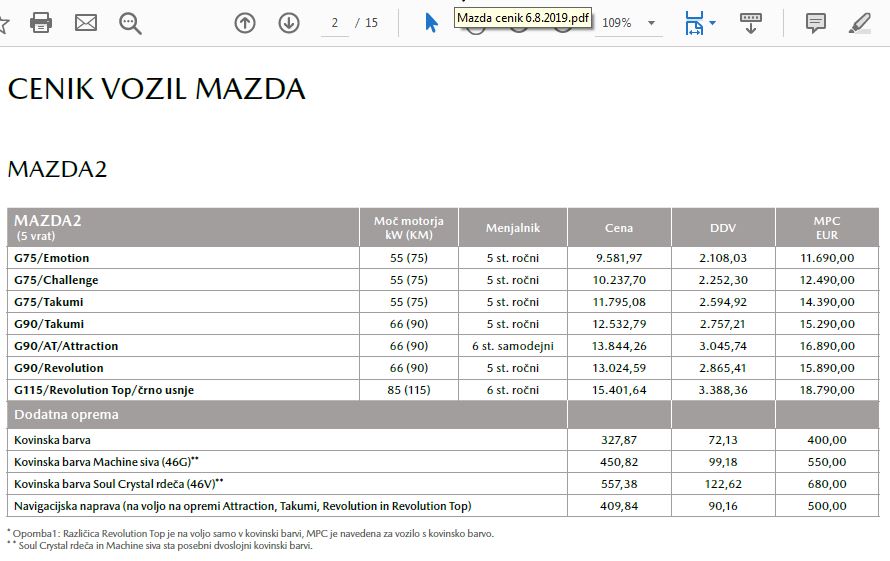Click the 'Moč motorja kW (KM)' column header
This screenshot has height=561, width=890.
(409, 228)
